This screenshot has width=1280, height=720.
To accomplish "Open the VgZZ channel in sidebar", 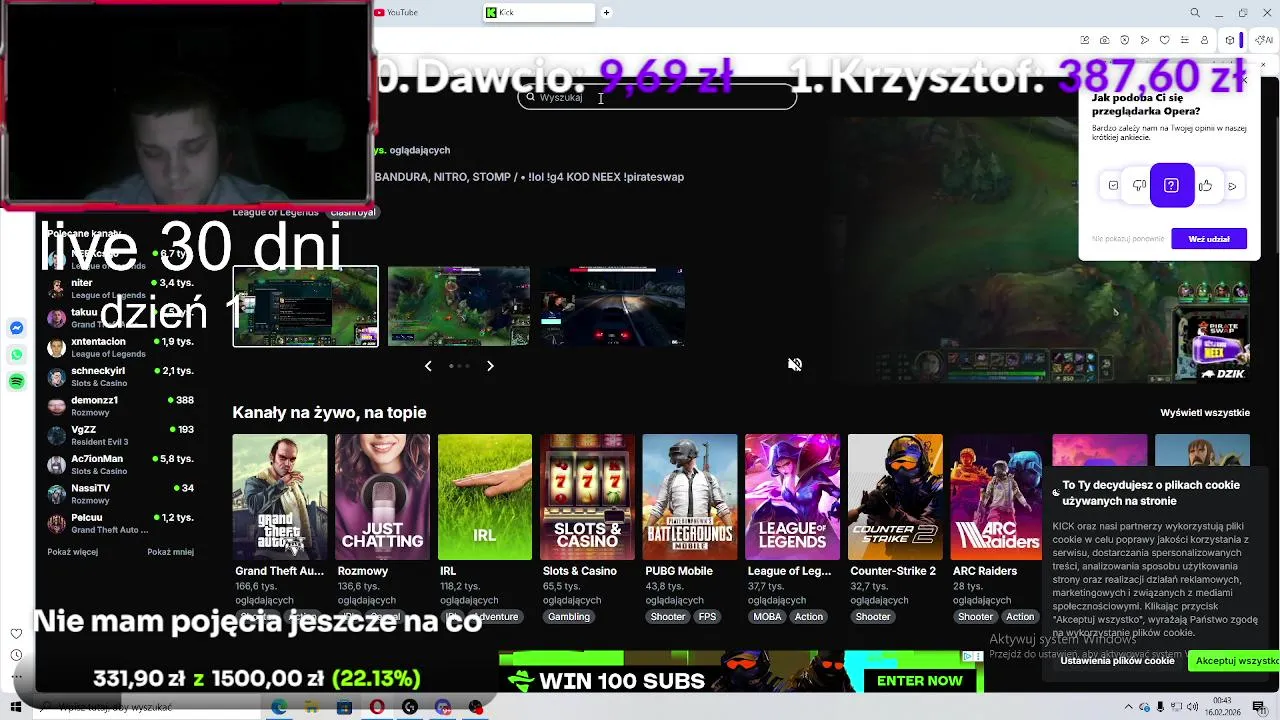I will click(x=120, y=435).
